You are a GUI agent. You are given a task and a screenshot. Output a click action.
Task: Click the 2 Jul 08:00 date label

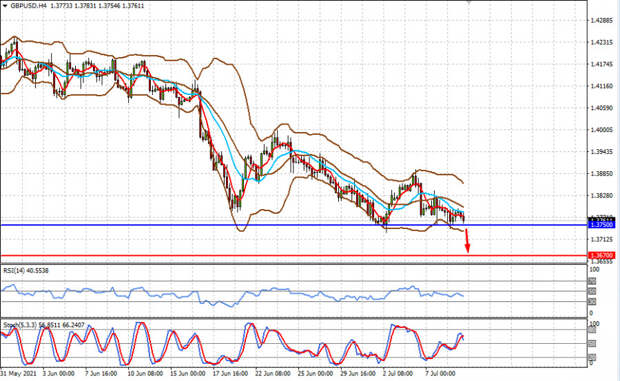pyautogui.click(x=398, y=373)
